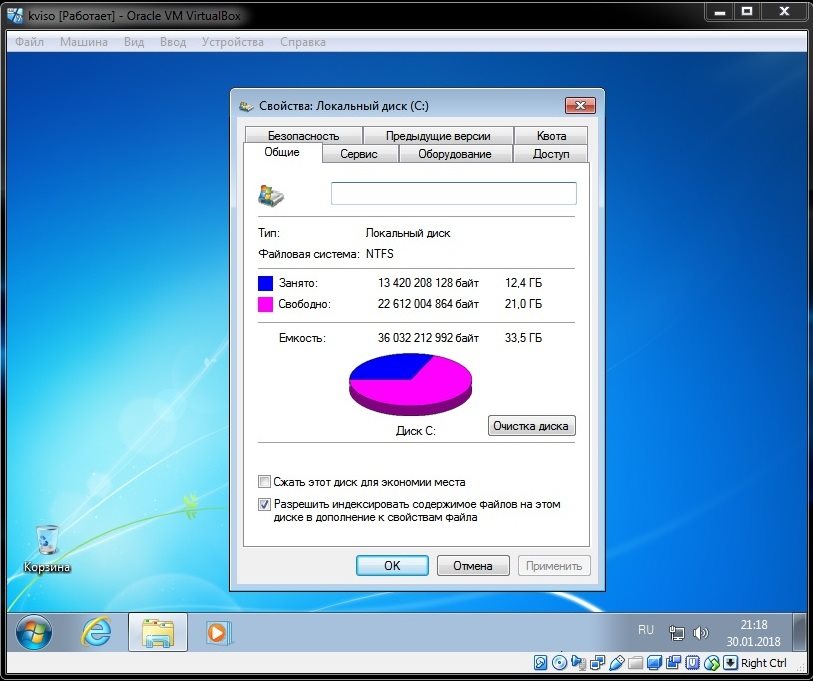Click the video capture icon in VirtualBox status bar
Image resolution: width=813 pixels, height=681 pixels.
click(x=674, y=662)
